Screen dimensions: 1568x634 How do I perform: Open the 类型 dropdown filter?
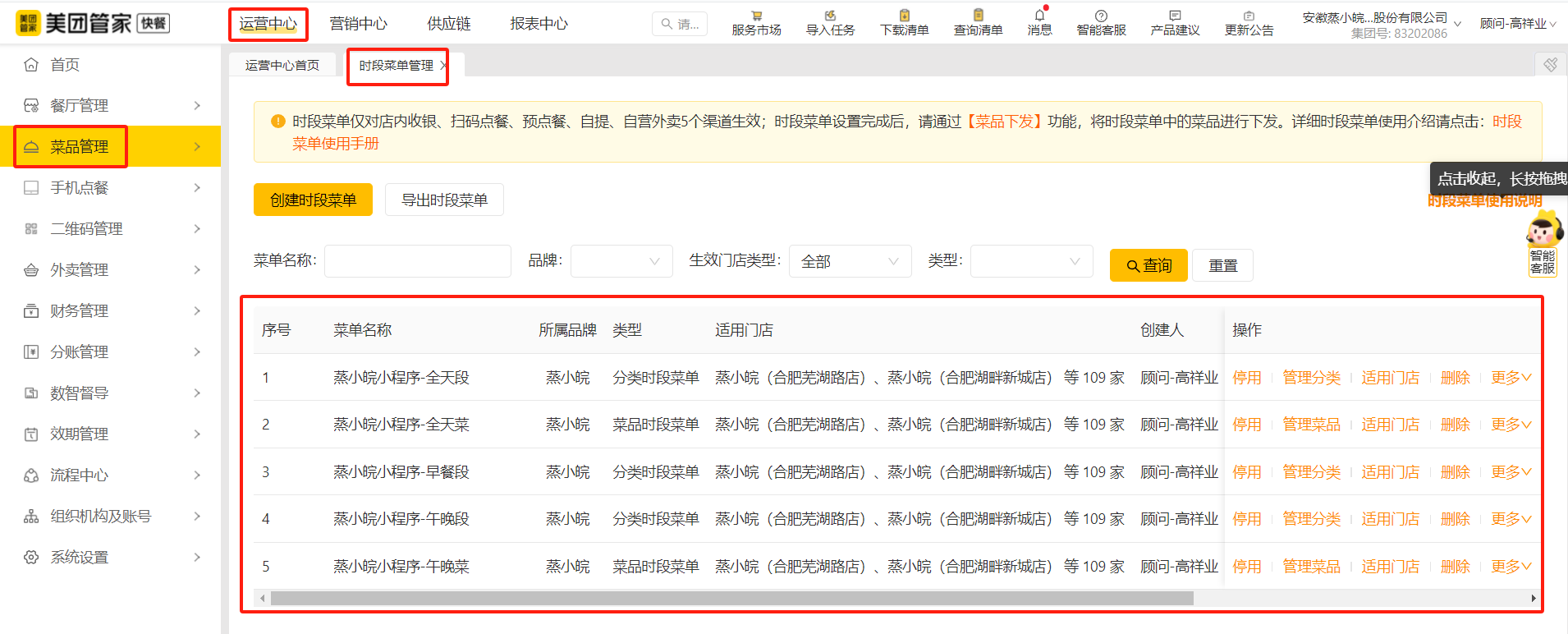(x=1031, y=261)
